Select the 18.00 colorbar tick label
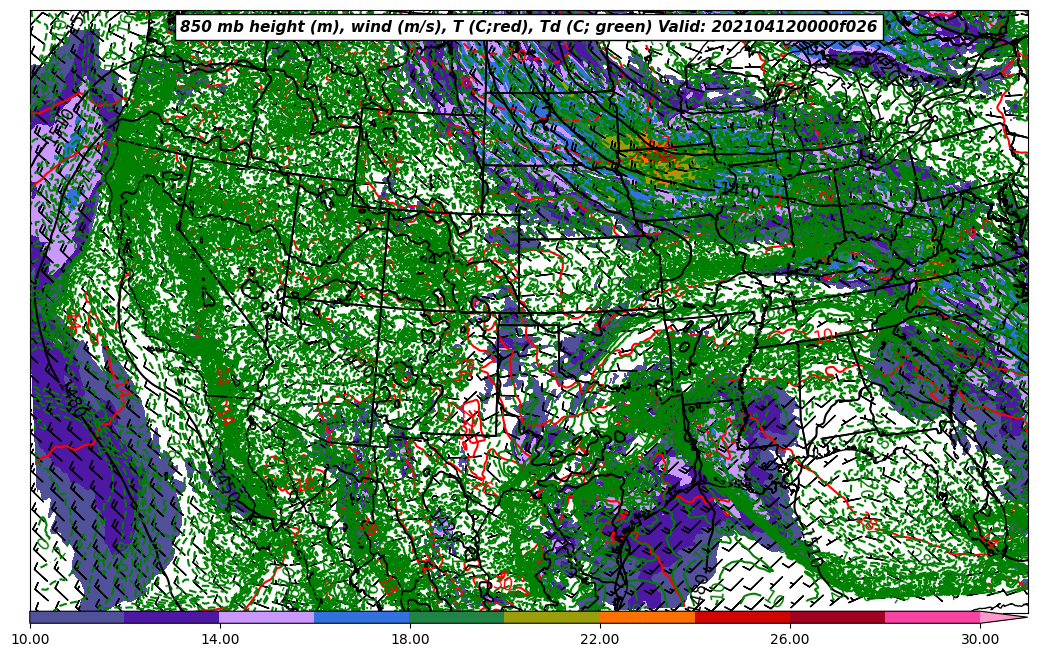The width and height of the screenshot is (1037, 657). 410,639
